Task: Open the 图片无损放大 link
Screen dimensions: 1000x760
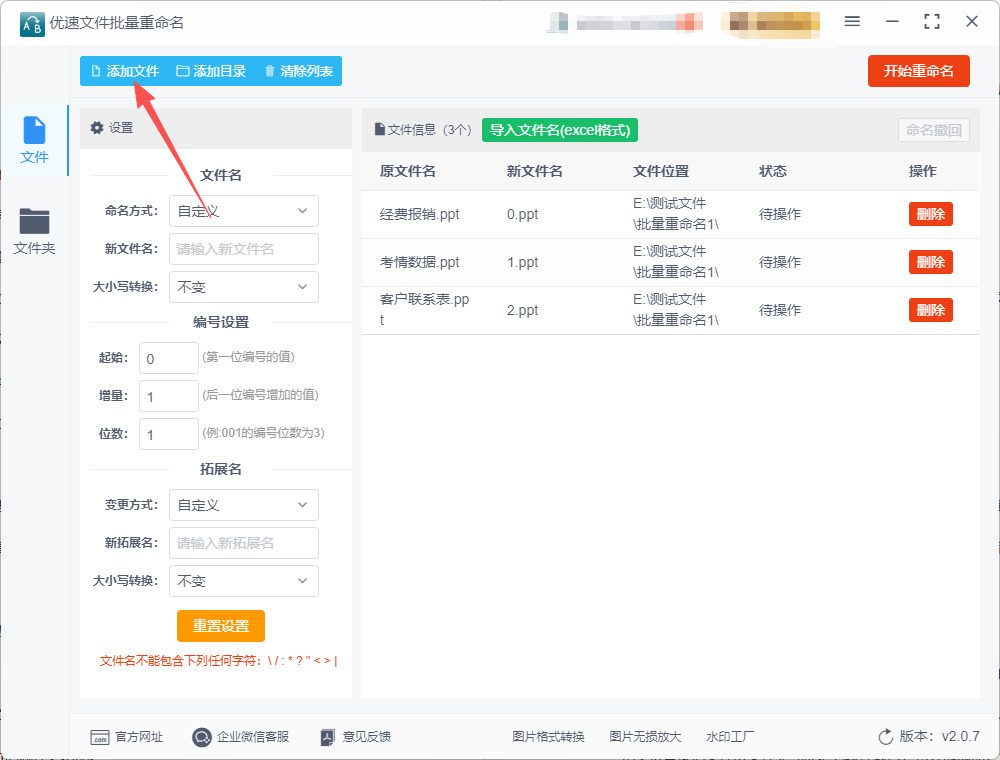Action: pos(645,737)
